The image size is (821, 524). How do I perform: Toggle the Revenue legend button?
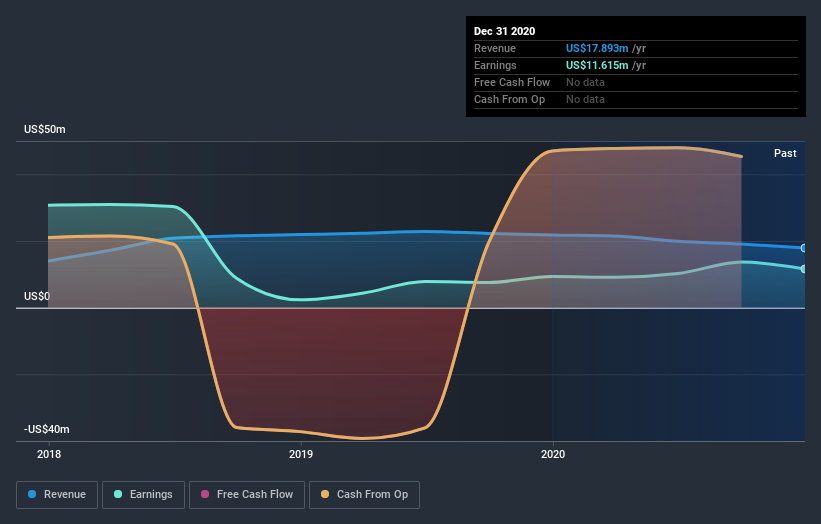point(57,494)
